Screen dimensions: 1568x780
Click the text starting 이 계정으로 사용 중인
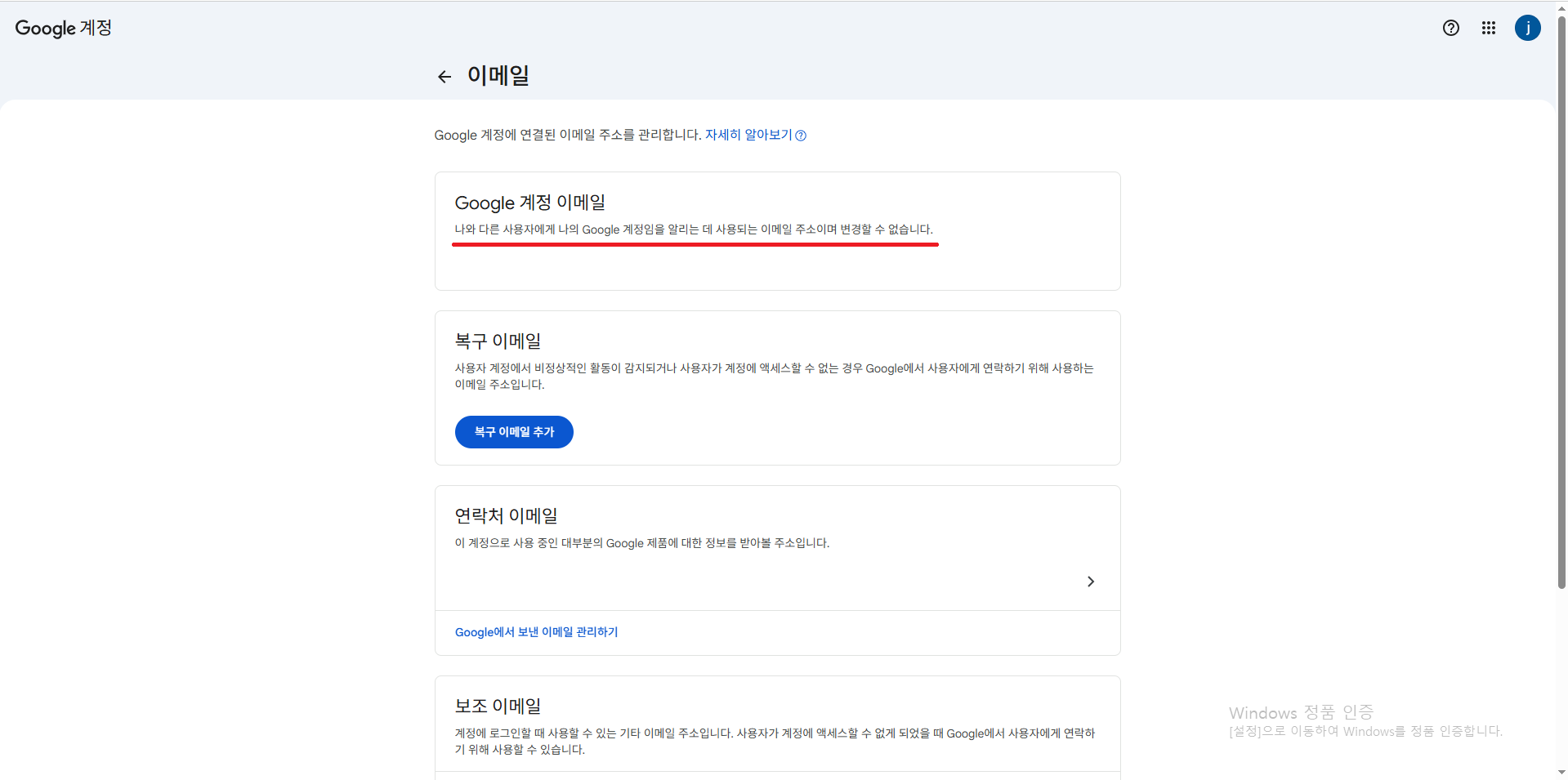click(642, 543)
